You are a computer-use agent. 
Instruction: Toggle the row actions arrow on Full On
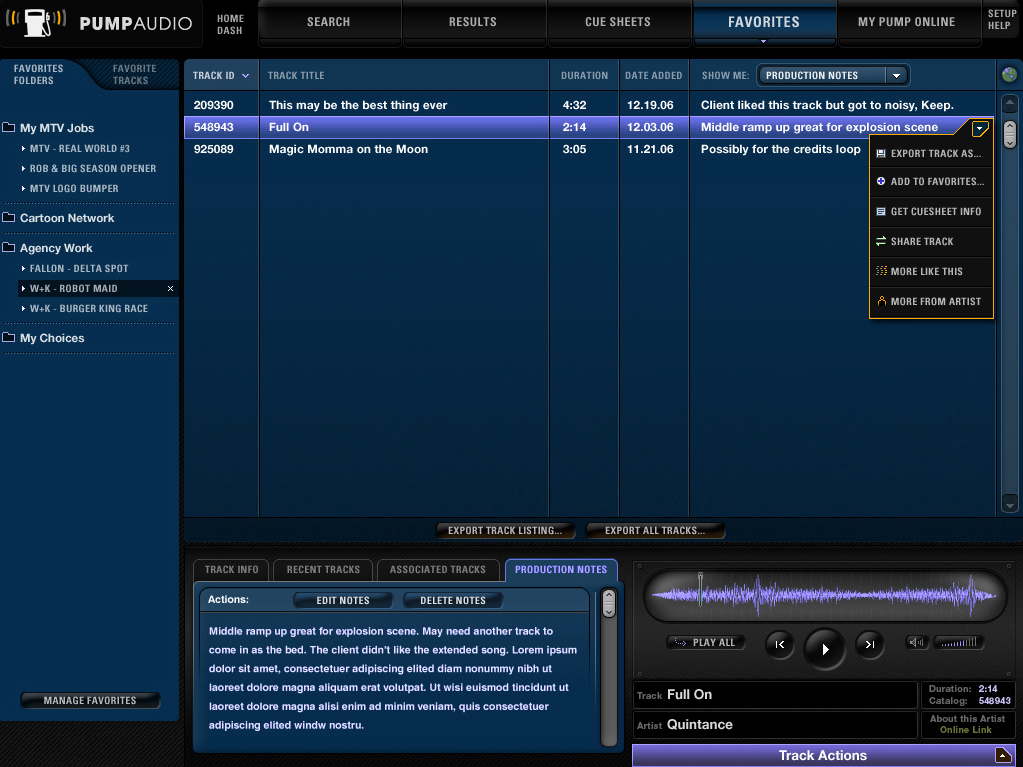pyautogui.click(x=979, y=128)
